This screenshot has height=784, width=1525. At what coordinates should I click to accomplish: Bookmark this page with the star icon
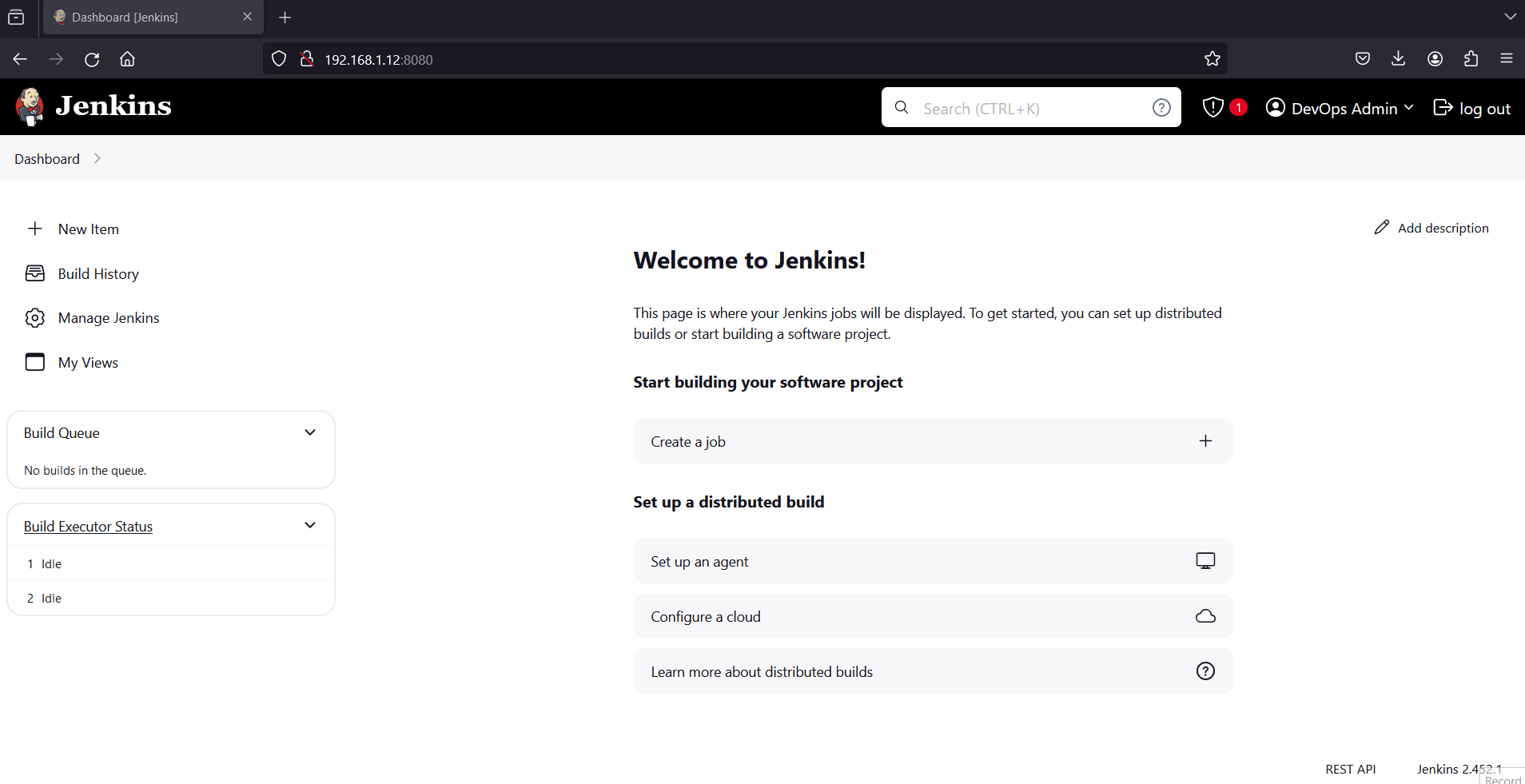(1212, 59)
